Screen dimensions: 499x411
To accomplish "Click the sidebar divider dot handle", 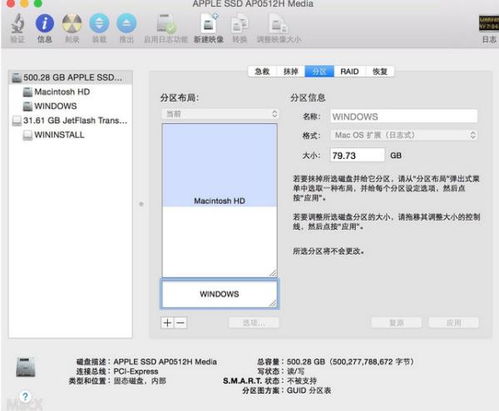I will 141,204.
